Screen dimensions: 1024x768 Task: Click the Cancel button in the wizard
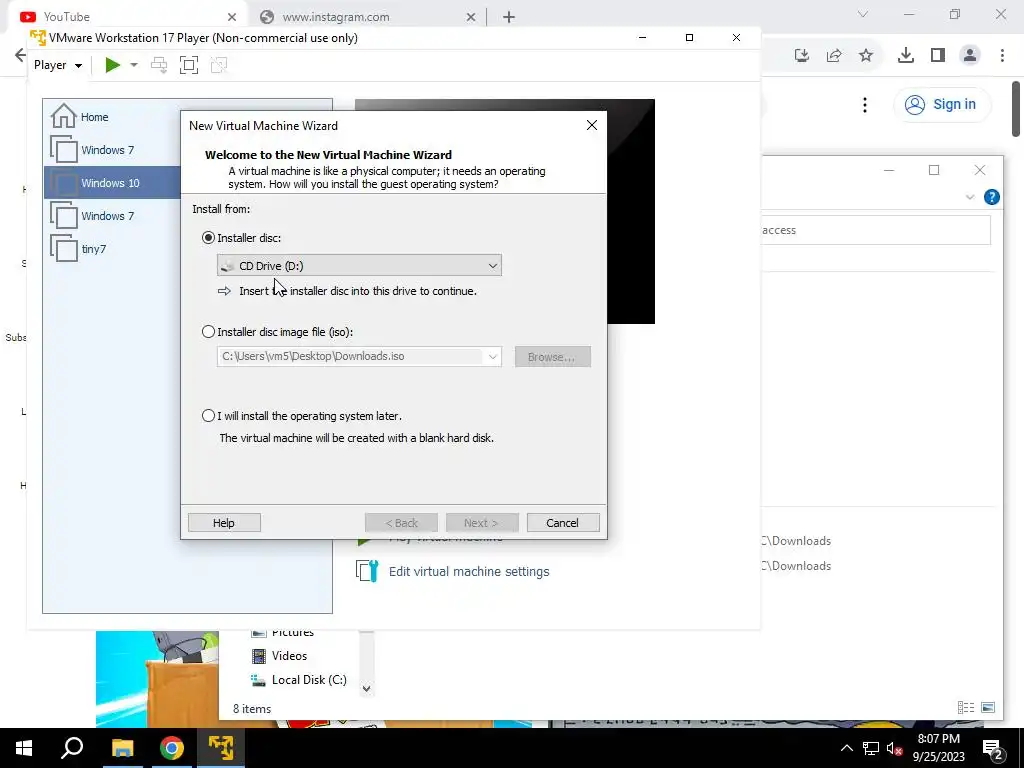tap(562, 522)
